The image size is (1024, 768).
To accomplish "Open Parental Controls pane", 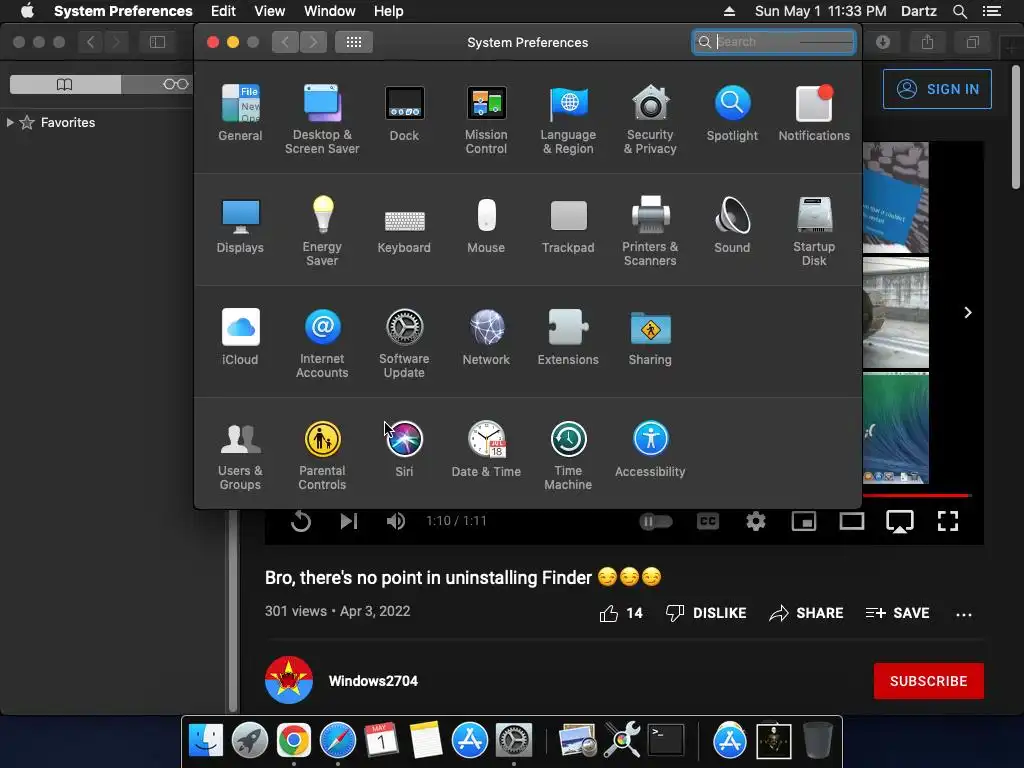I will point(322,456).
